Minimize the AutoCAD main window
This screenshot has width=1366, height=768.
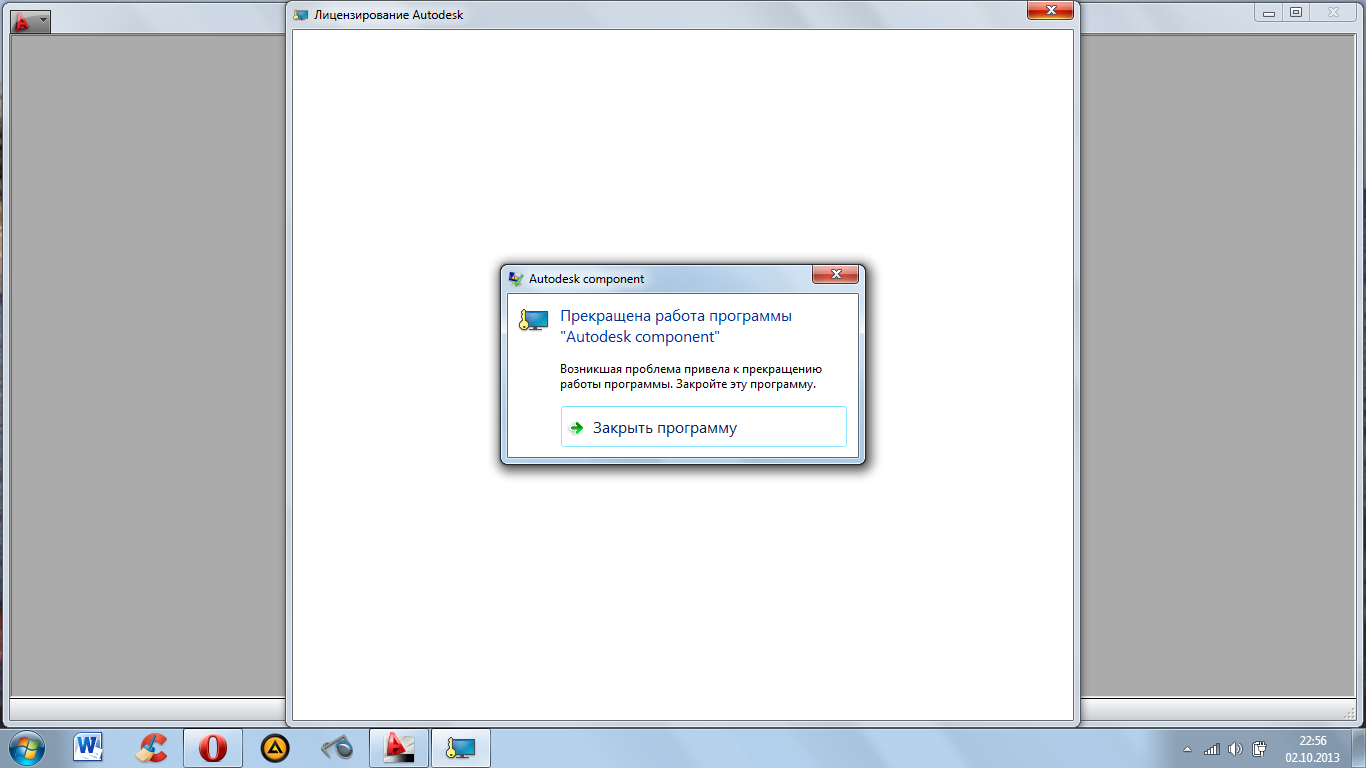1269,12
